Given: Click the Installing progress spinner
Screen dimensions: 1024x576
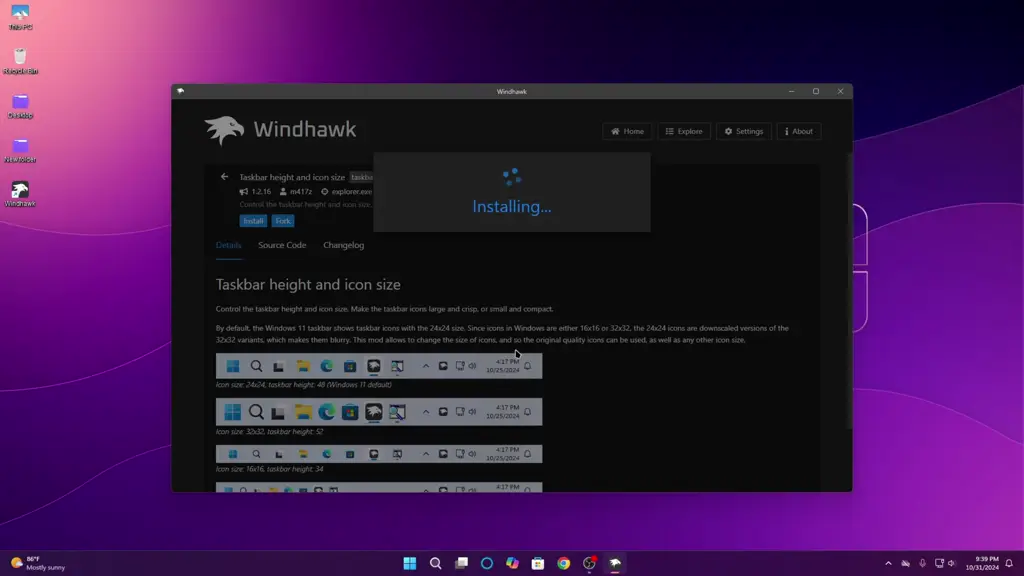Looking at the screenshot, I should click(x=512, y=176).
